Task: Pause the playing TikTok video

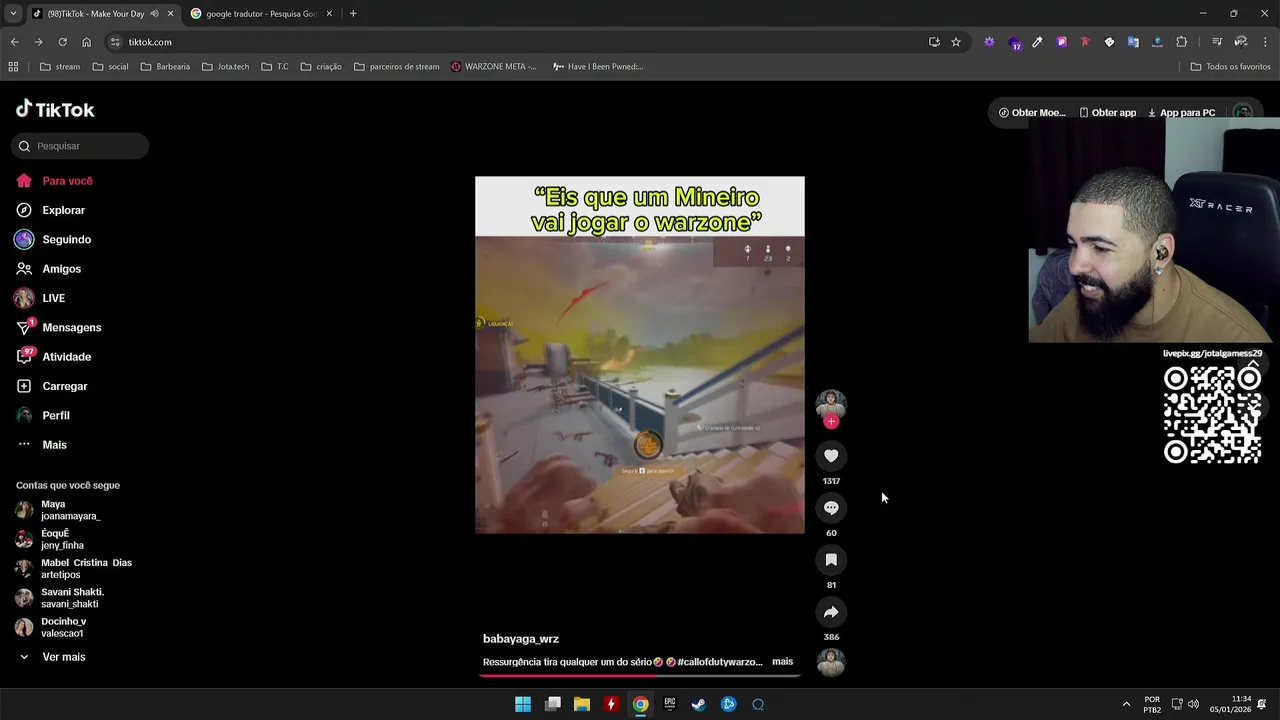Action: click(x=640, y=355)
